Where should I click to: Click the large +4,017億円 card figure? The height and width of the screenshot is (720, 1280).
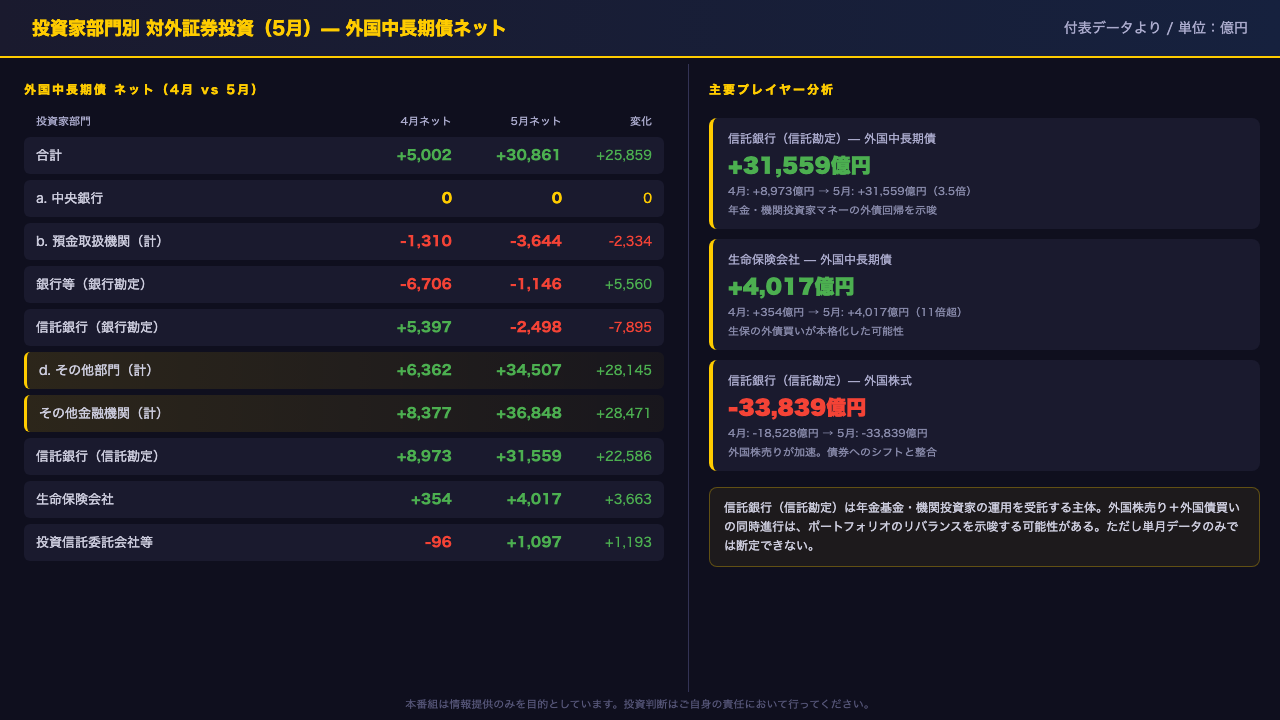(x=791, y=287)
